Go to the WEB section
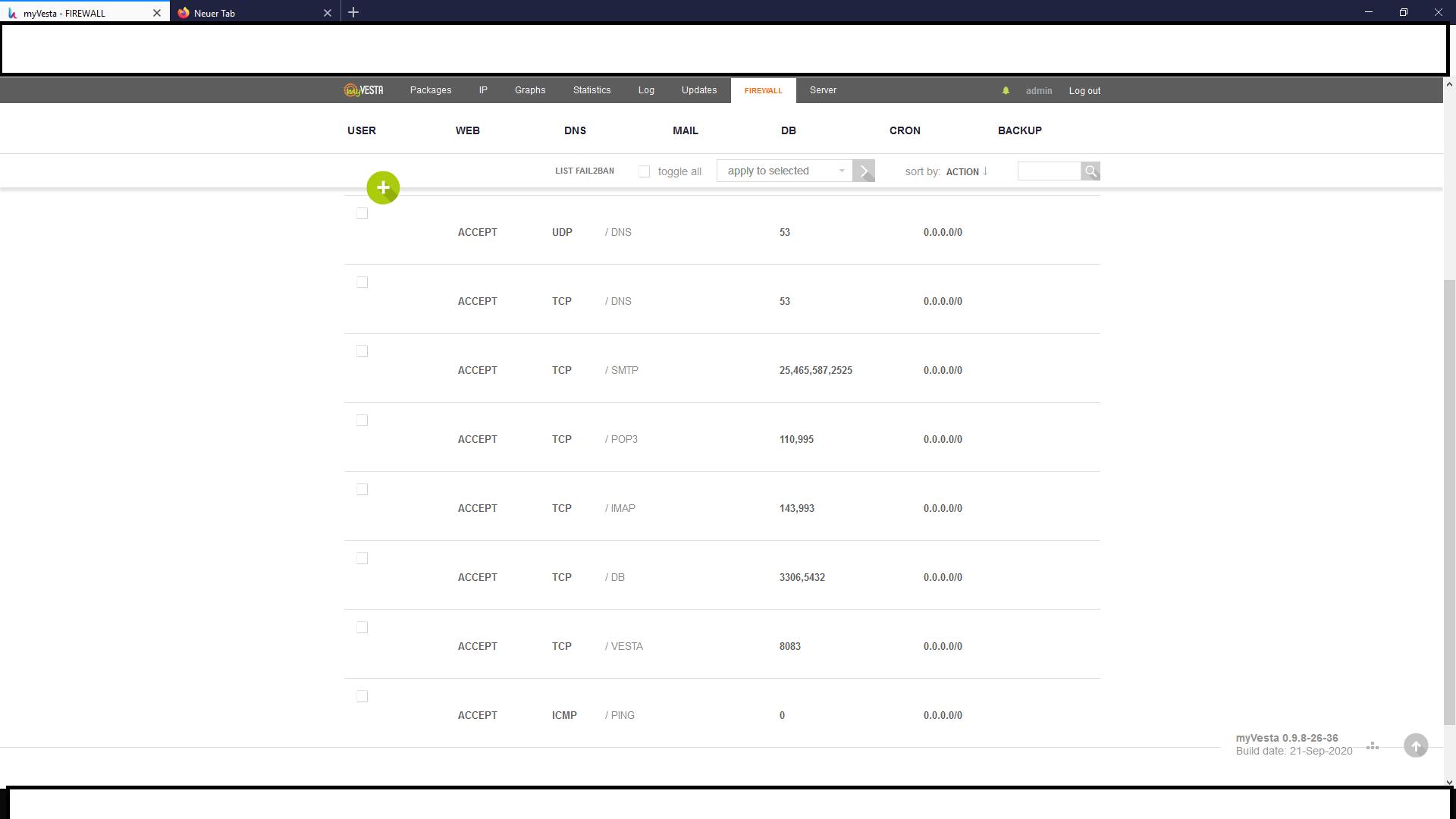The width and height of the screenshot is (1456, 819). coord(468,130)
